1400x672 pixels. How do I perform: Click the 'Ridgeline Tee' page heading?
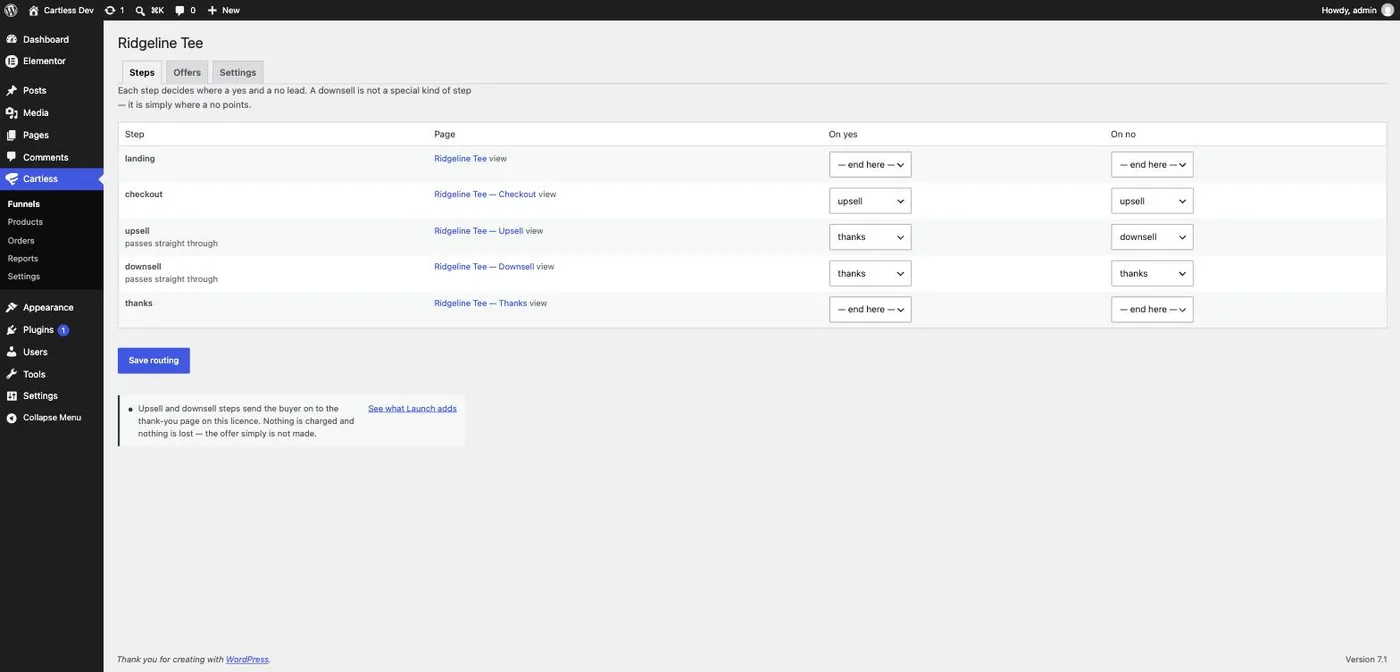tap(160, 43)
